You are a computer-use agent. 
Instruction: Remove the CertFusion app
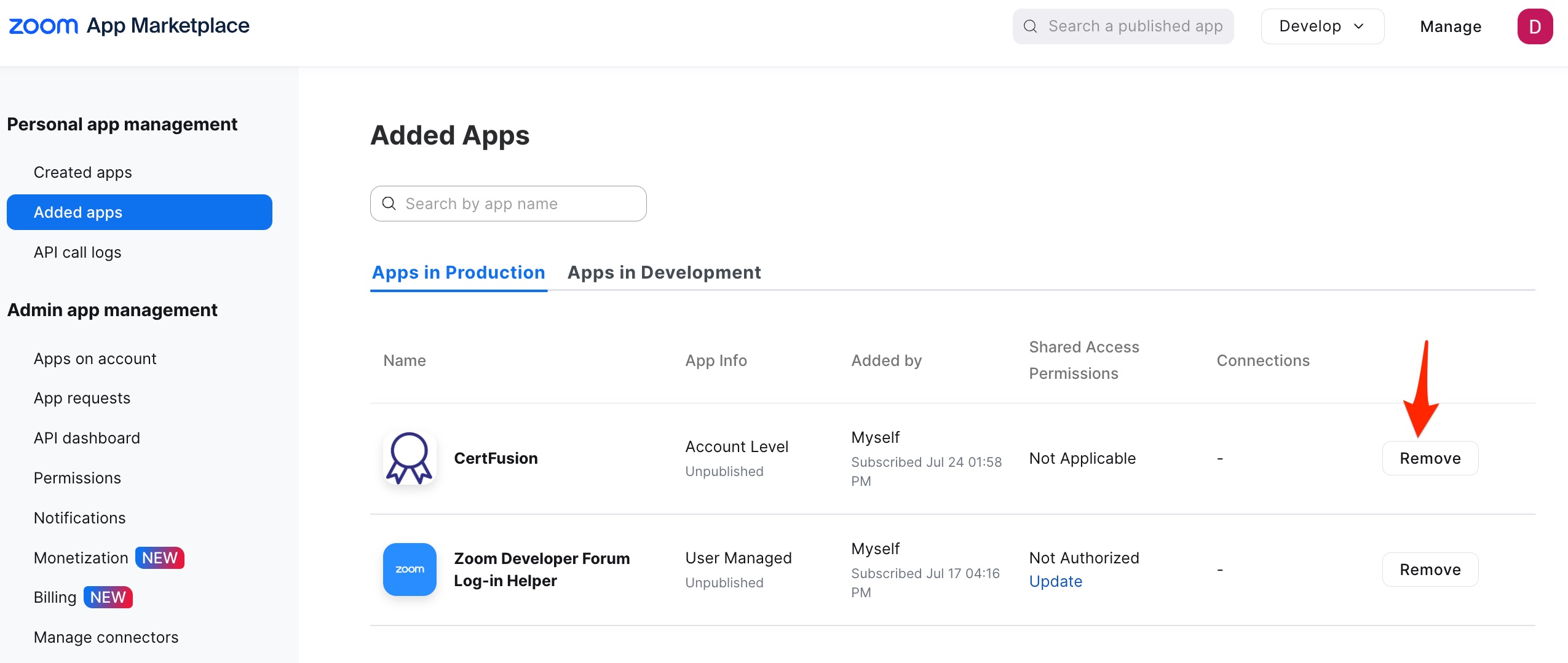(1430, 458)
